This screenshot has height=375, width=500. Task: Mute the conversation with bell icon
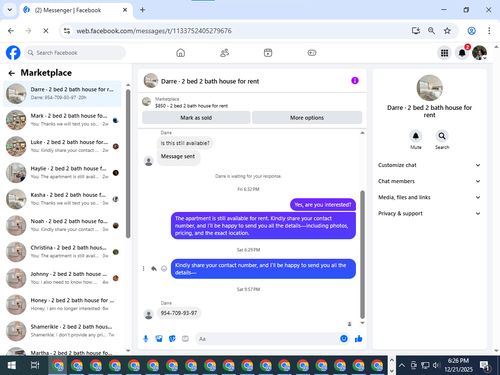coord(416,136)
